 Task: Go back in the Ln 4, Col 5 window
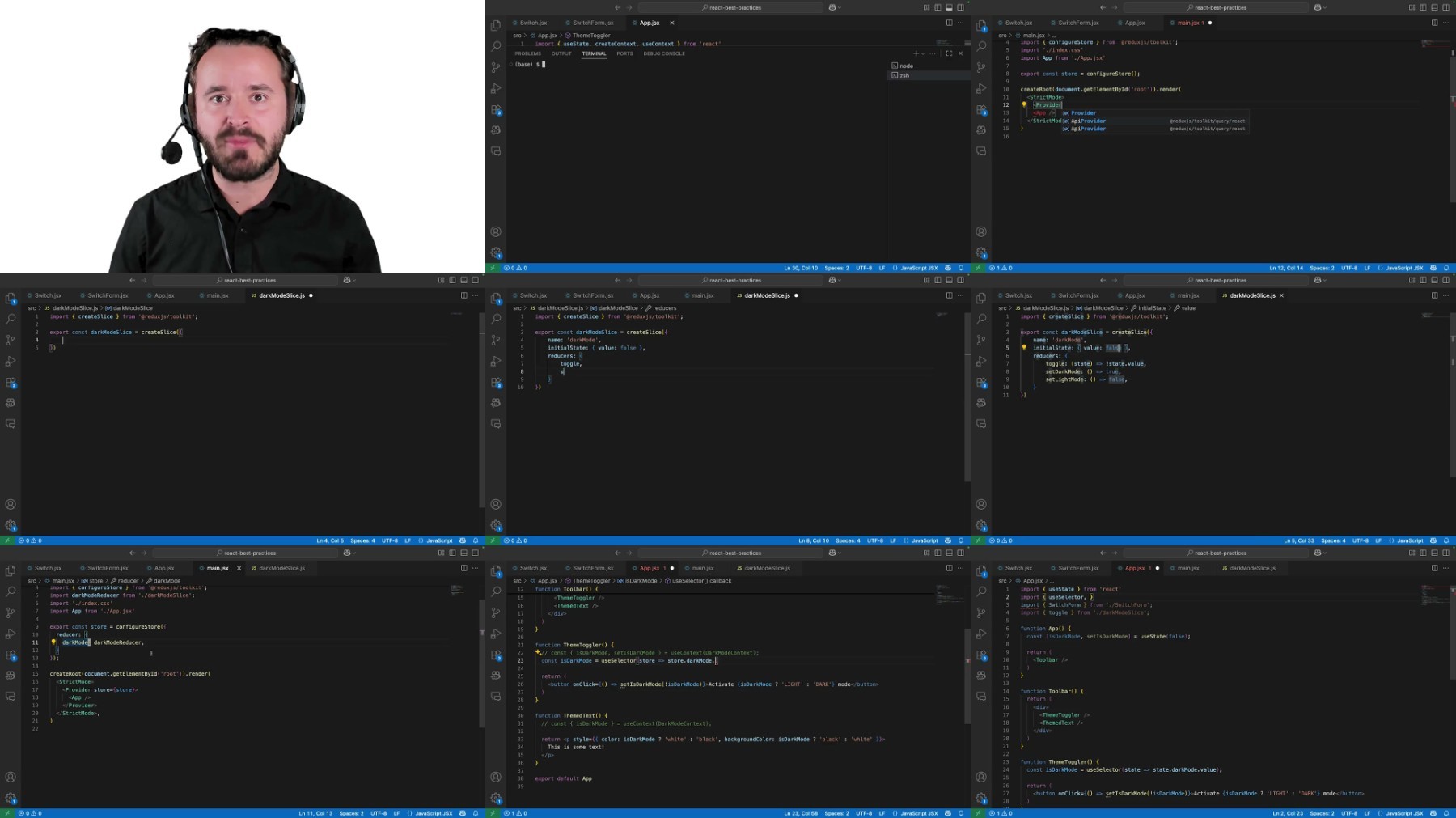132,280
